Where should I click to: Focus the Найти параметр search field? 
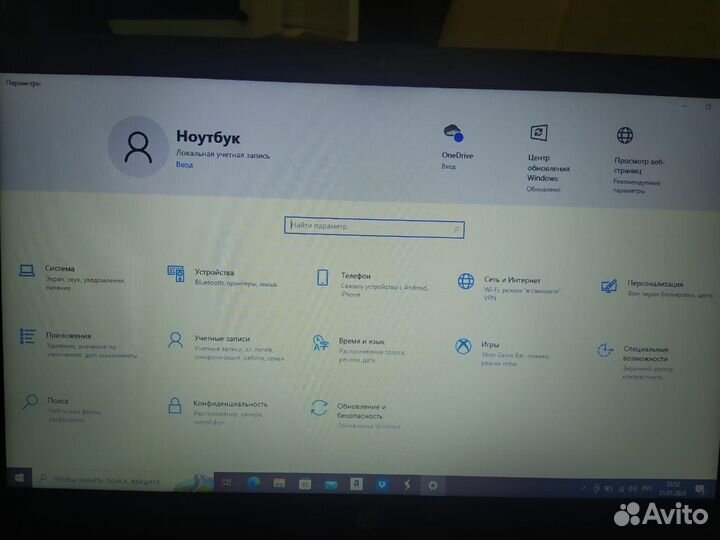coord(374,228)
